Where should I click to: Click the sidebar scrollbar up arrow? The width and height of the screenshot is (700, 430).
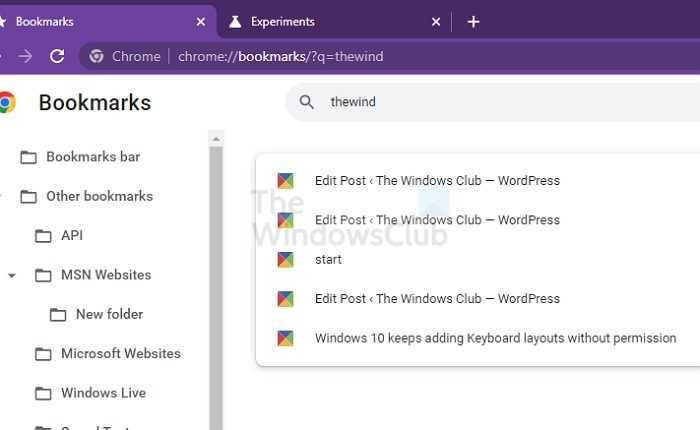tap(216, 139)
